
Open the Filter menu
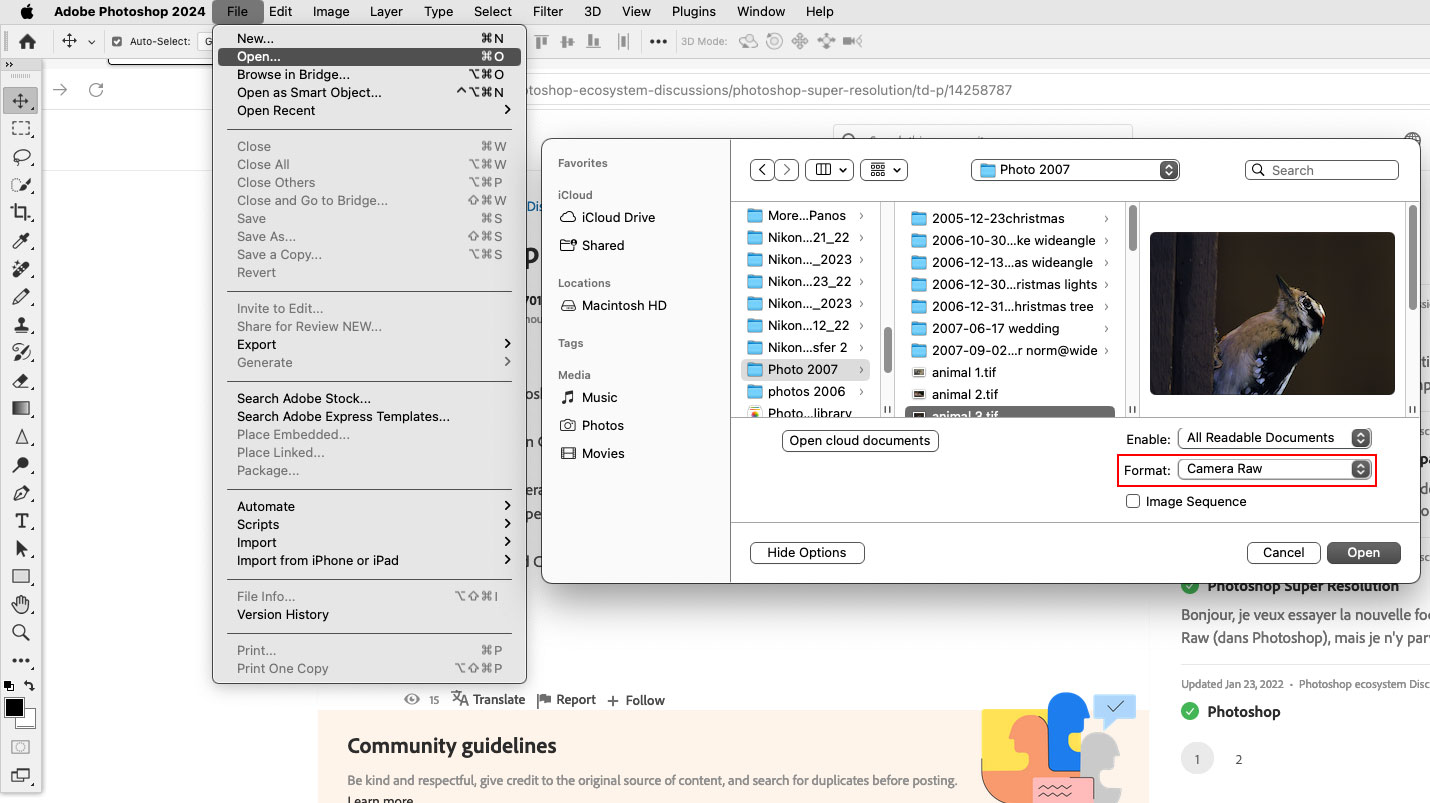click(x=547, y=11)
